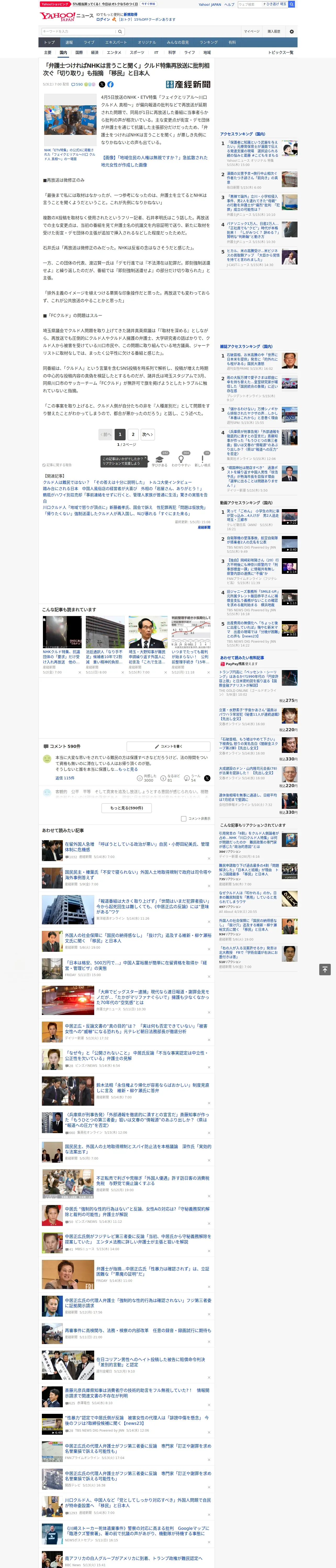Click the blue web search magnifier button
This screenshot has height=1568, width=336.
(292, 4)
